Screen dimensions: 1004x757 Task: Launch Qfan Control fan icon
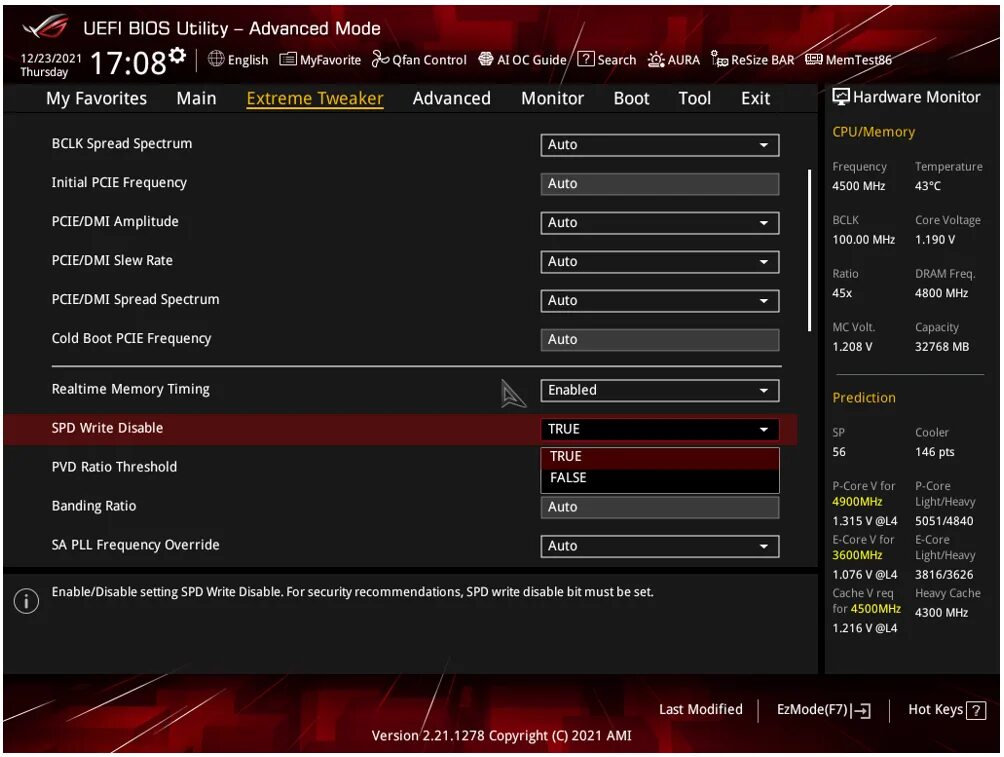(x=380, y=59)
